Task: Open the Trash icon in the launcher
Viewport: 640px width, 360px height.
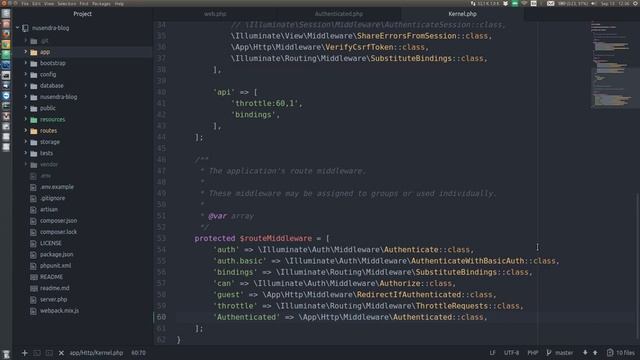Action: click(x=6, y=354)
